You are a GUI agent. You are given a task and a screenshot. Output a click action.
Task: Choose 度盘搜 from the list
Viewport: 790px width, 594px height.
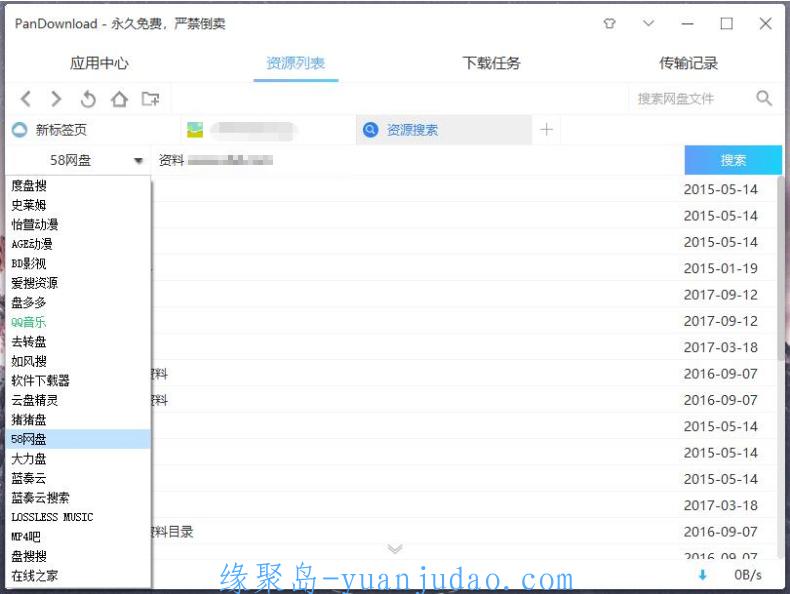click(x=78, y=185)
